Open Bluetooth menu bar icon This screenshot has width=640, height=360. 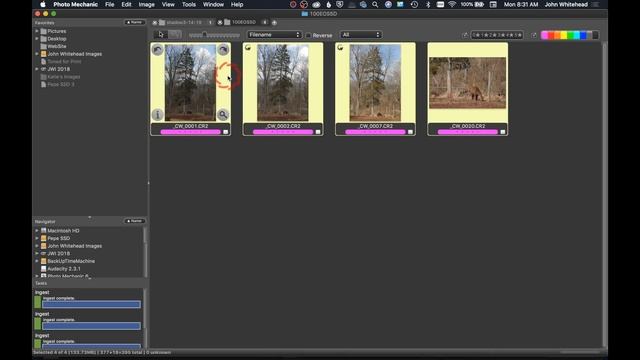(x=428, y=4)
